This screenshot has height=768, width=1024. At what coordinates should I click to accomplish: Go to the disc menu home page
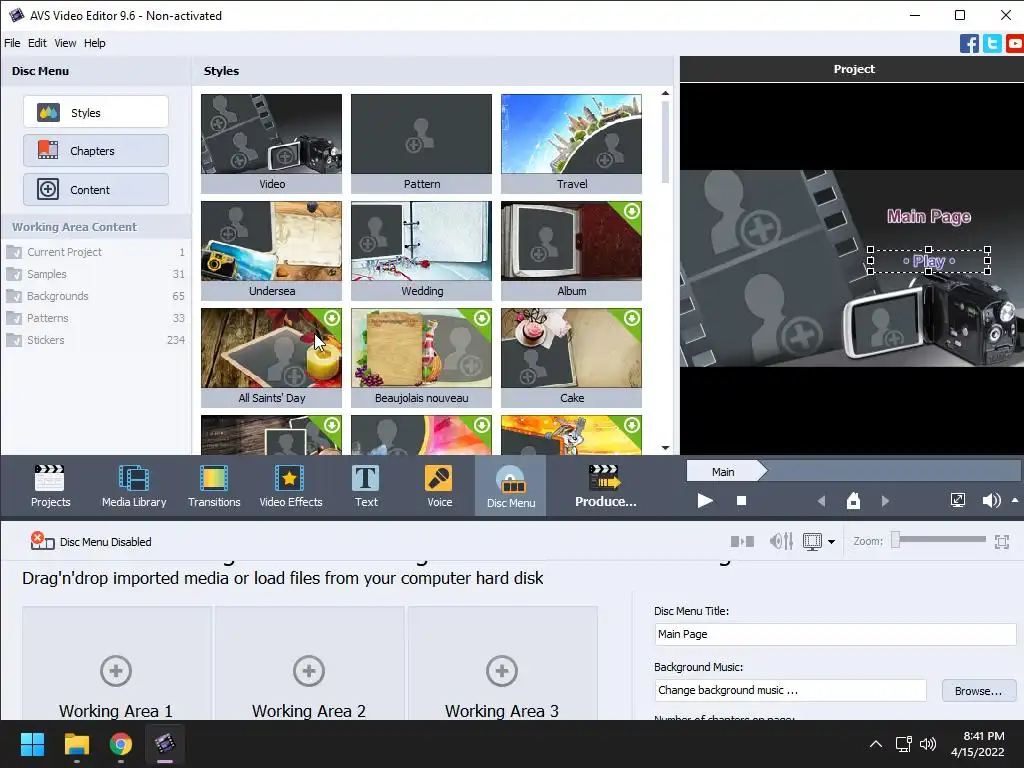[853, 501]
